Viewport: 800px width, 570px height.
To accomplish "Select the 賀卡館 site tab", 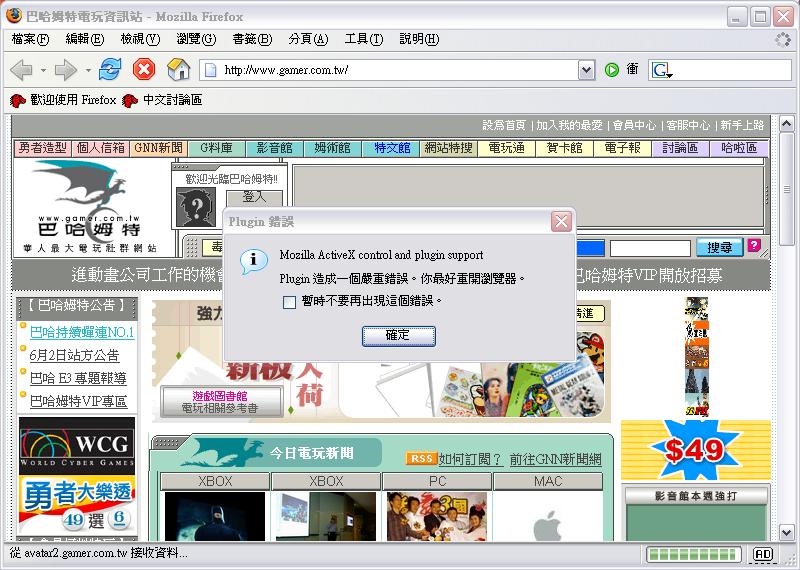I will [x=565, y=148].
